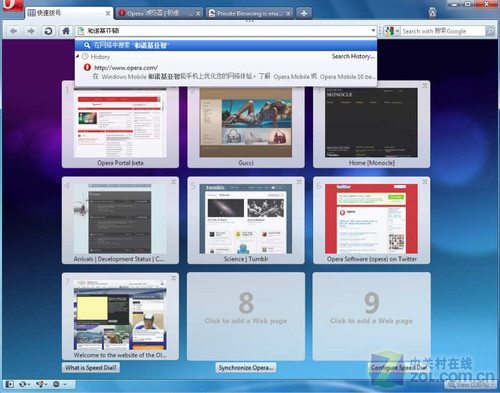Open the Google search engine dropdown
Viewport: 500px width, 393px height.
392,31
